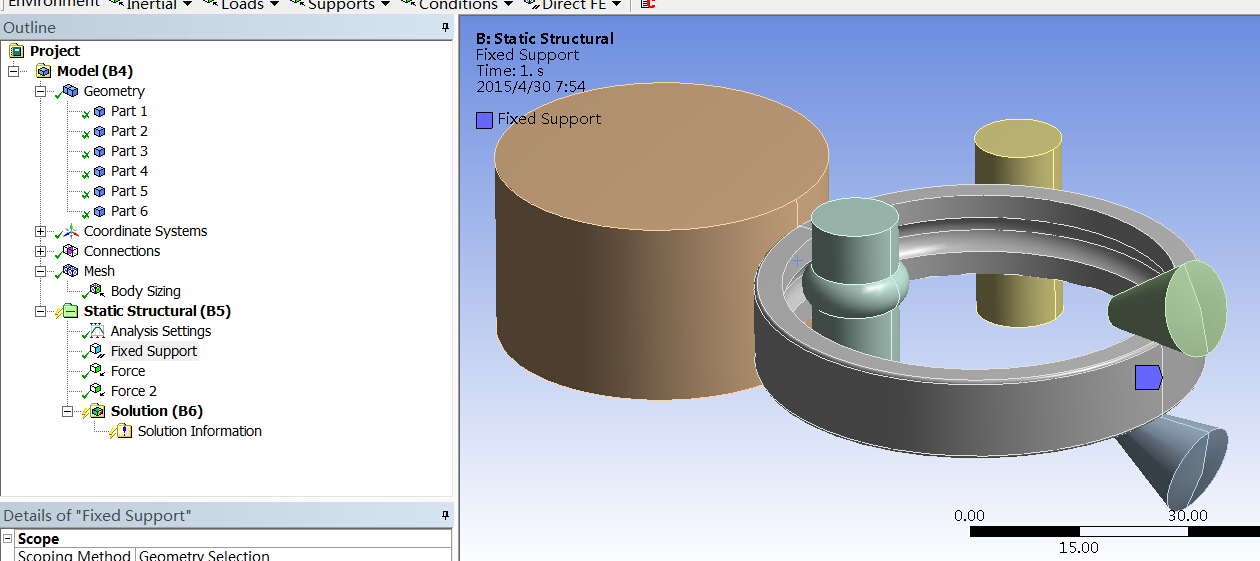Viewport: 1260px width, 561px height.
Task: Click the Fixed Support legend color square
Action: pos(484,120)
